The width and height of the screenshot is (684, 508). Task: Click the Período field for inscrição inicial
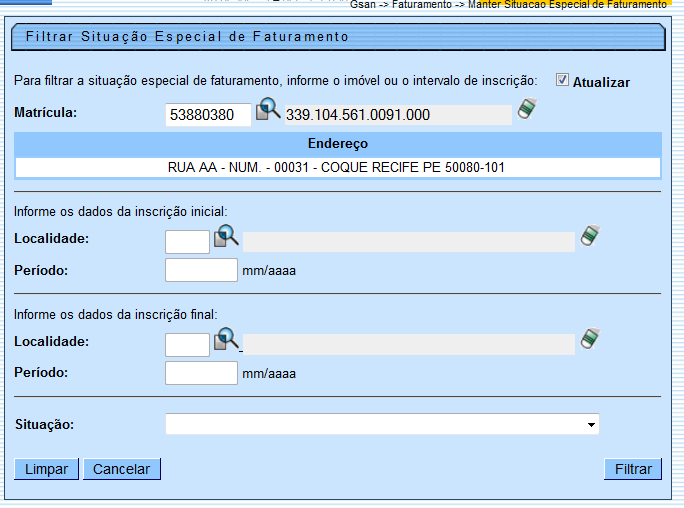click(200, 270)
